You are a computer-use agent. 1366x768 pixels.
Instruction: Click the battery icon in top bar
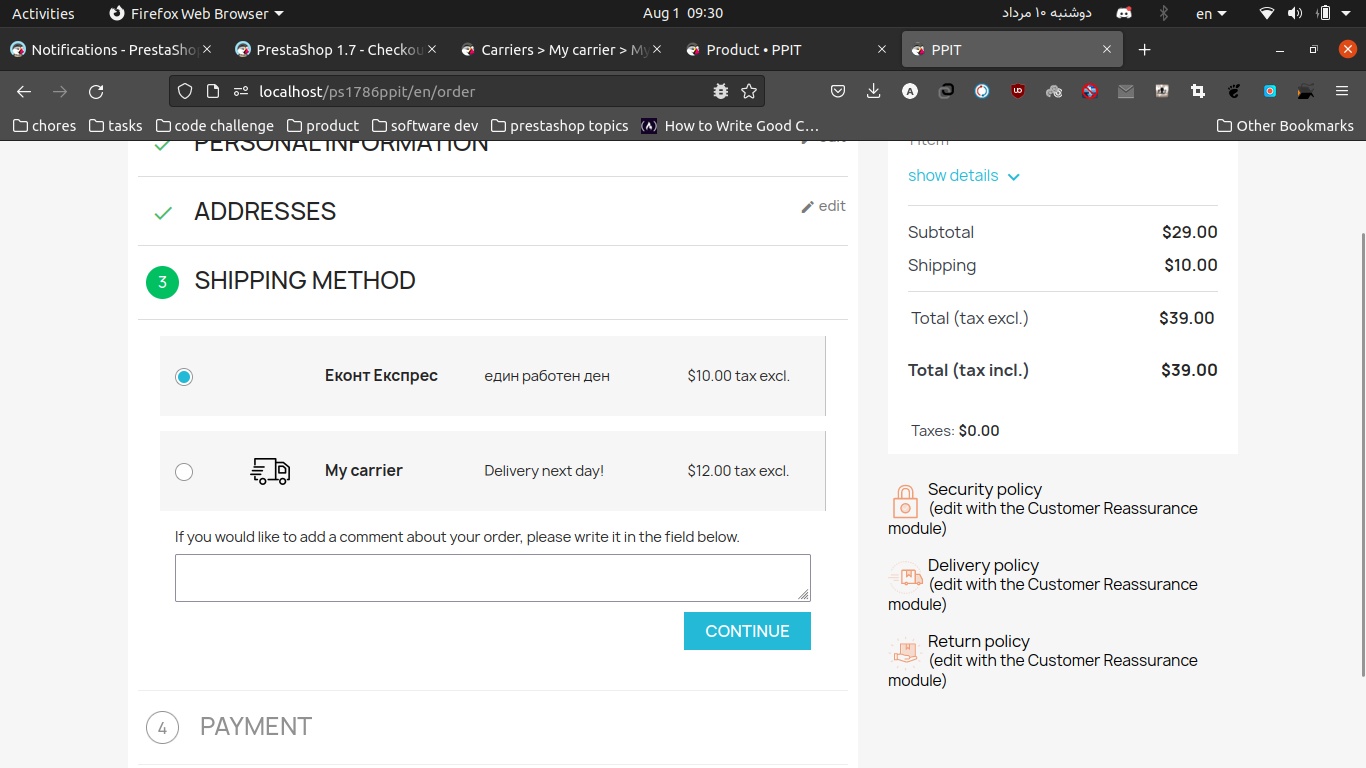(x=1324, y=13)
